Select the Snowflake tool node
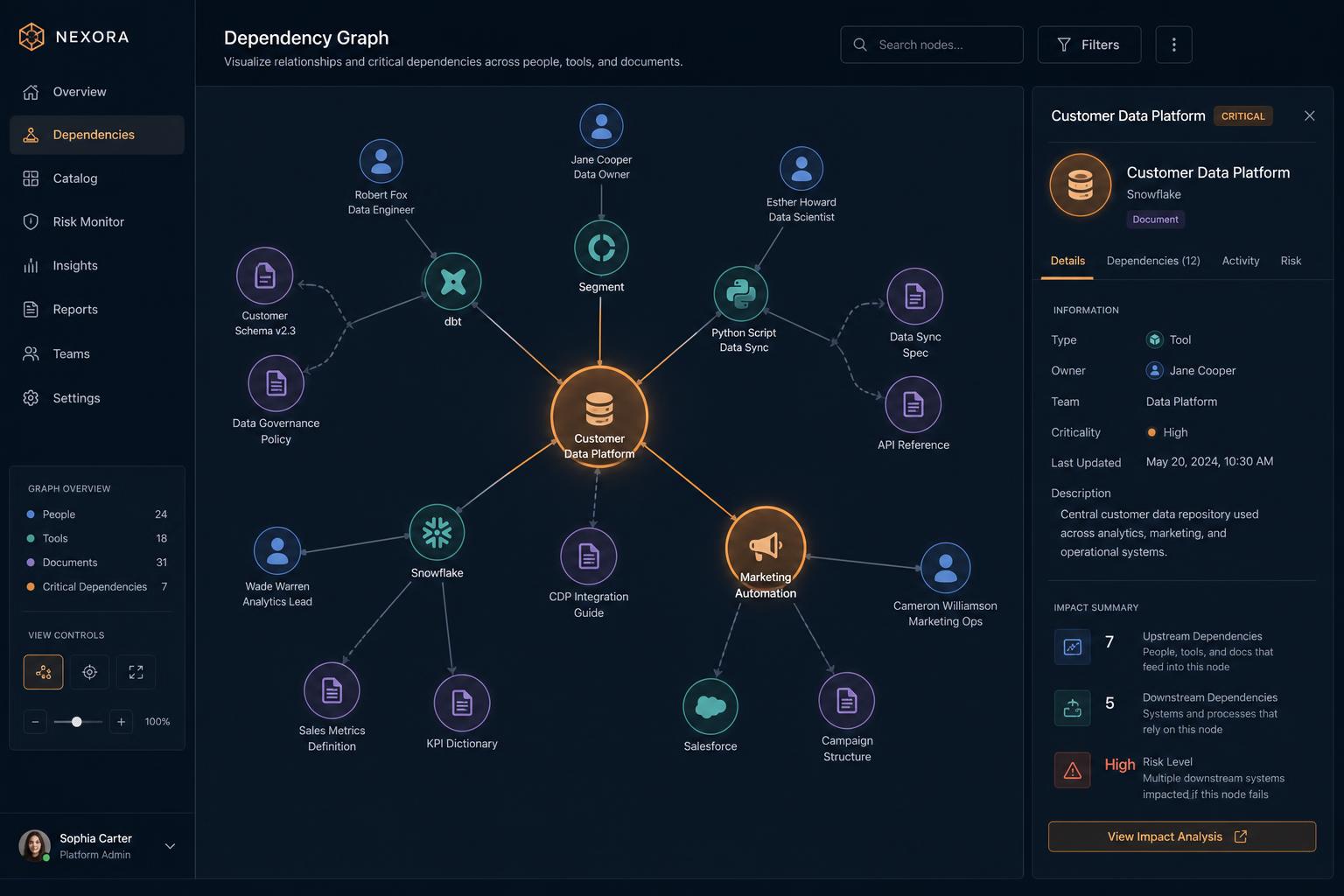This screenshot has height=896, width=1344. pyautogui.click(x=437, y=532)
